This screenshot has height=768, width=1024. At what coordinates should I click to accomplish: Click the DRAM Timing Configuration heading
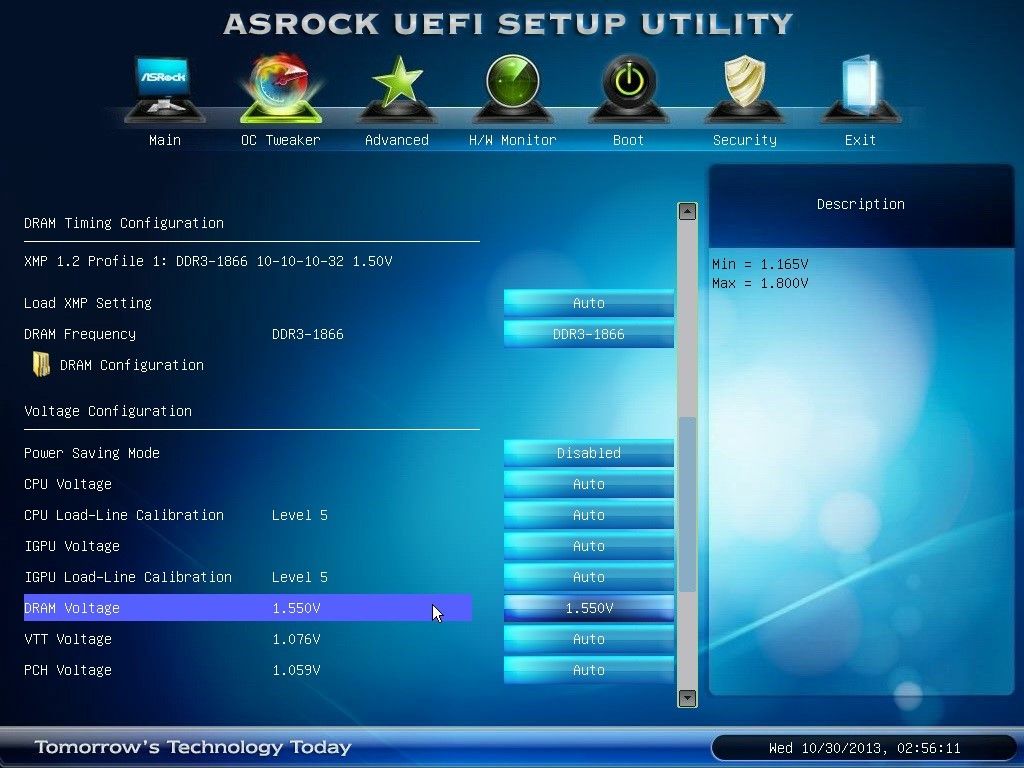[x=123, y=223]
